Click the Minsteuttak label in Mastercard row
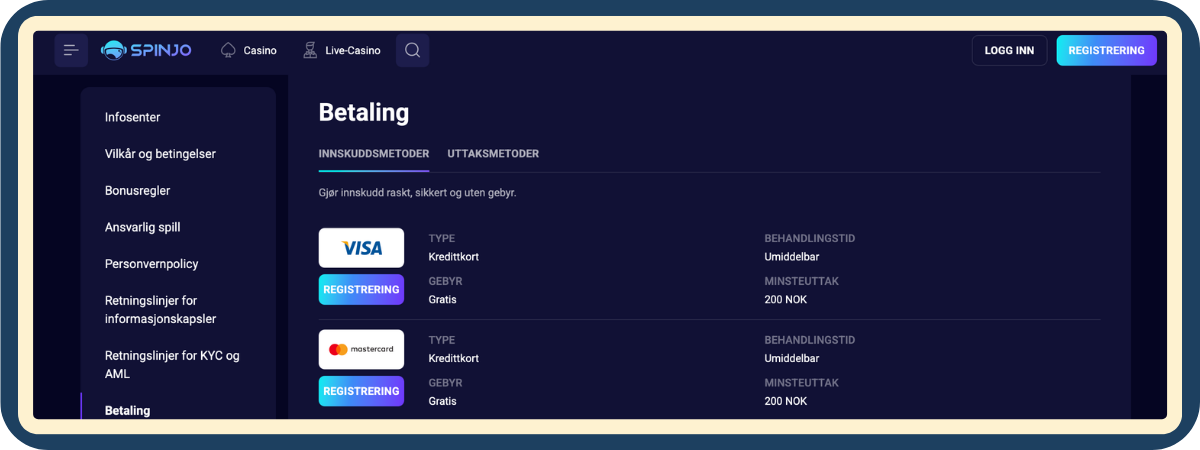Viewport: 1200px width, 450px height. (x=802, y=383)
